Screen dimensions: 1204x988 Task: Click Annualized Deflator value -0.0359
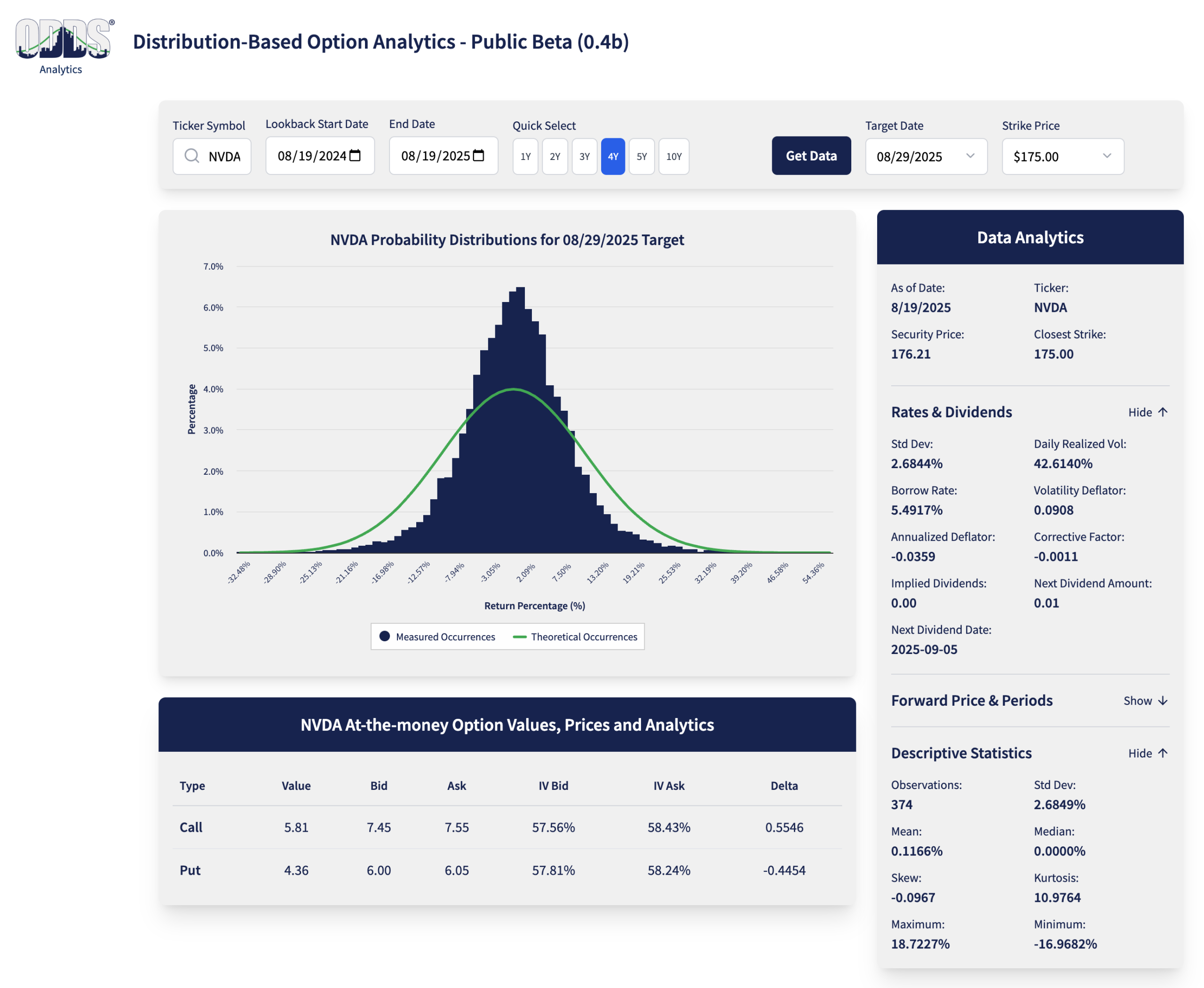coord(913,557)
